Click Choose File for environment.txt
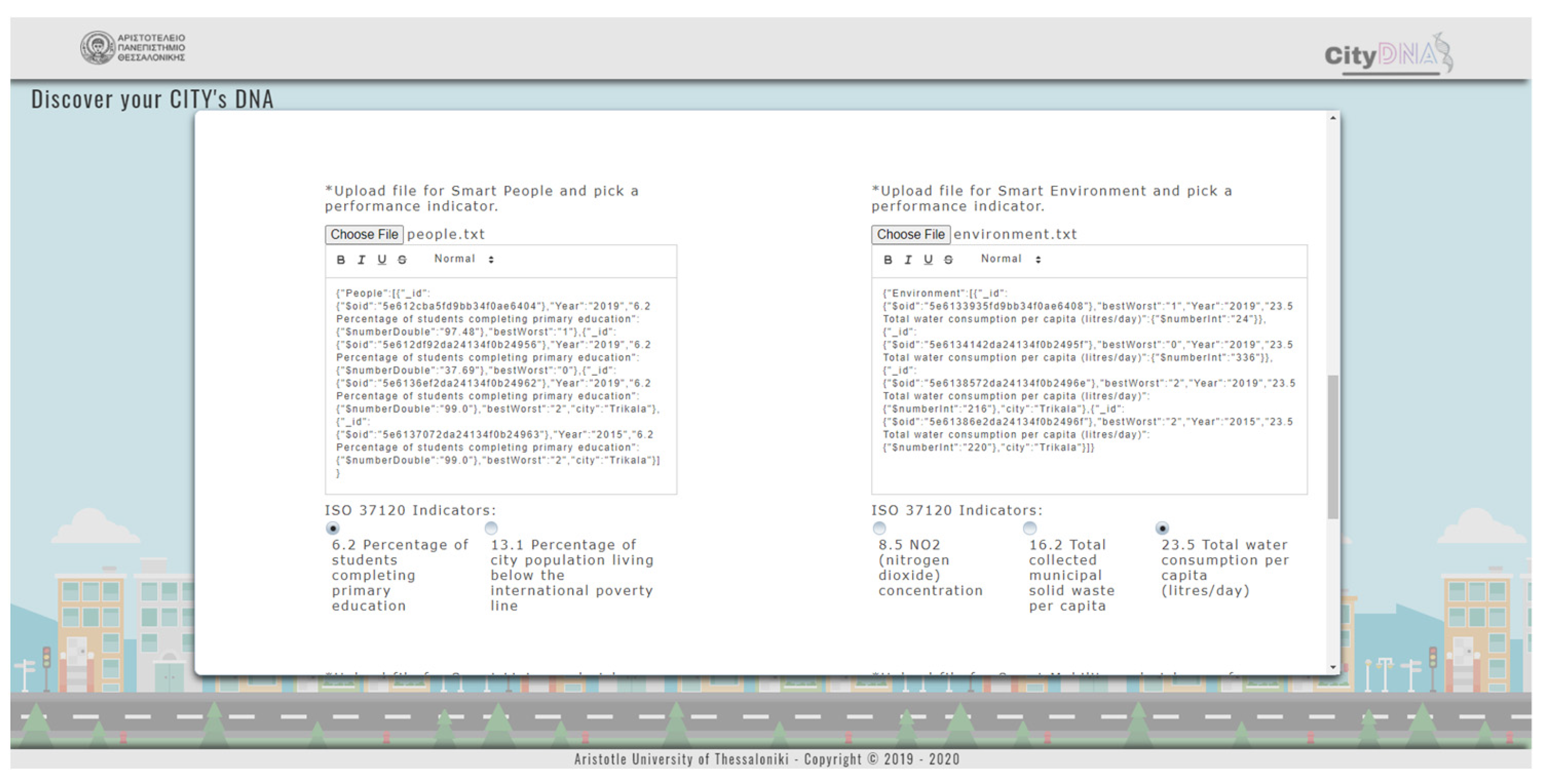The height and width of the screenshot is (784, 1543). pos(911,235)
